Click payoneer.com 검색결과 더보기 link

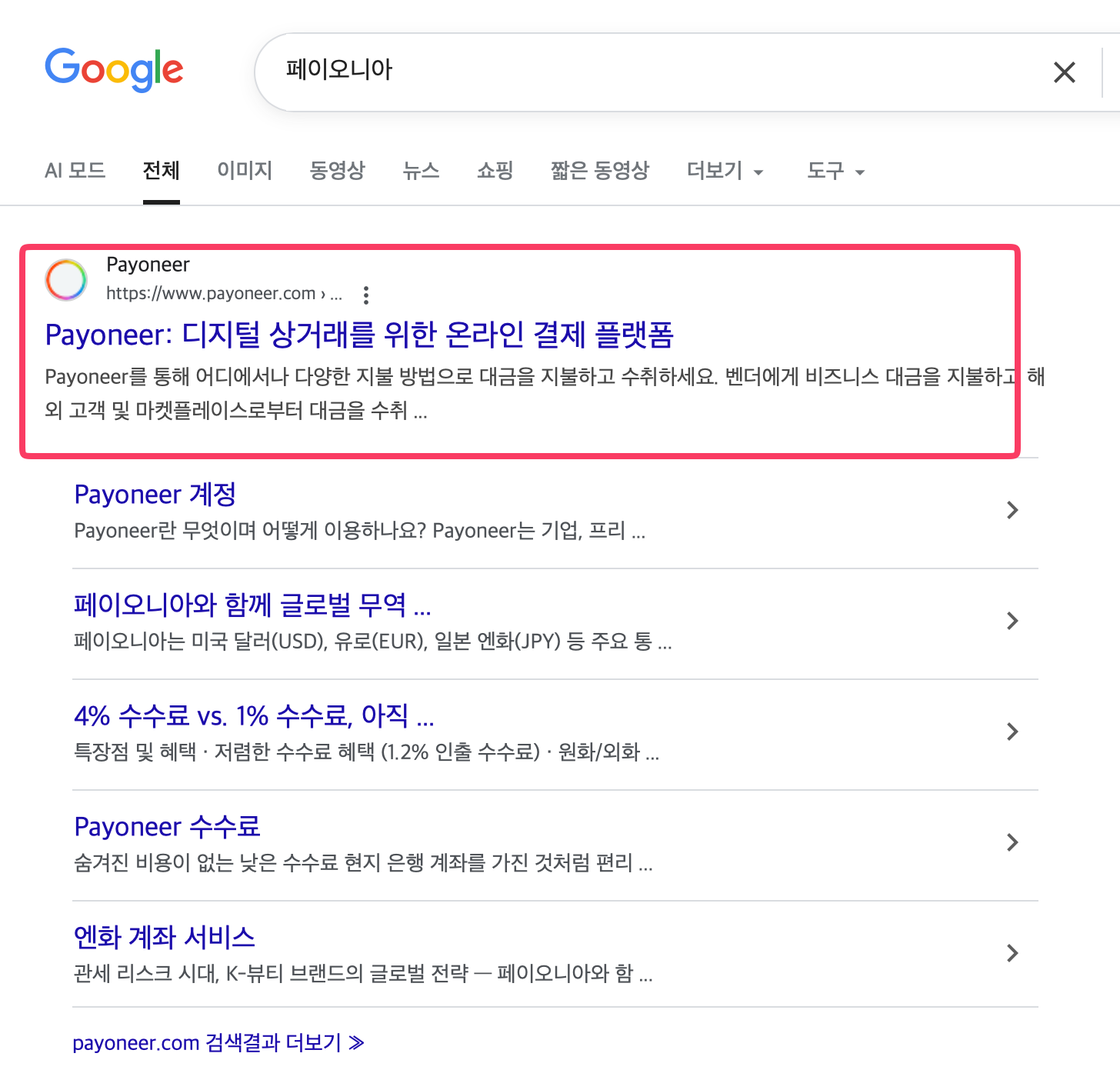pyautogui.click(x=218, y=1043)
